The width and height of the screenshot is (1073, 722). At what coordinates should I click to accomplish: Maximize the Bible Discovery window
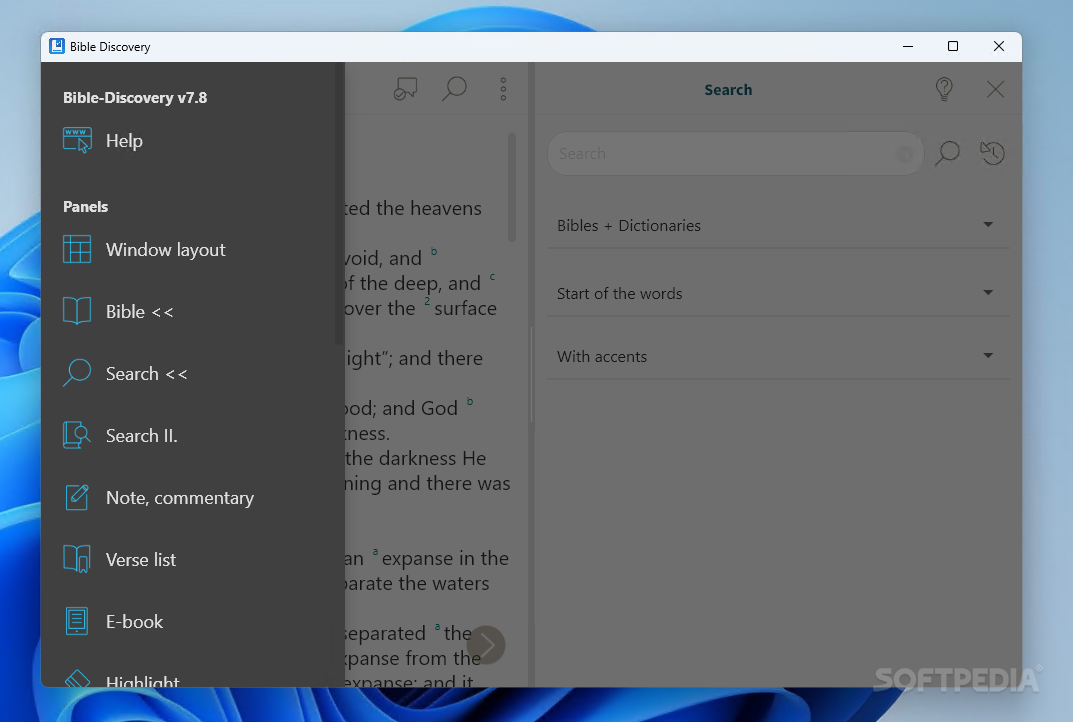(x=953, y=46)
